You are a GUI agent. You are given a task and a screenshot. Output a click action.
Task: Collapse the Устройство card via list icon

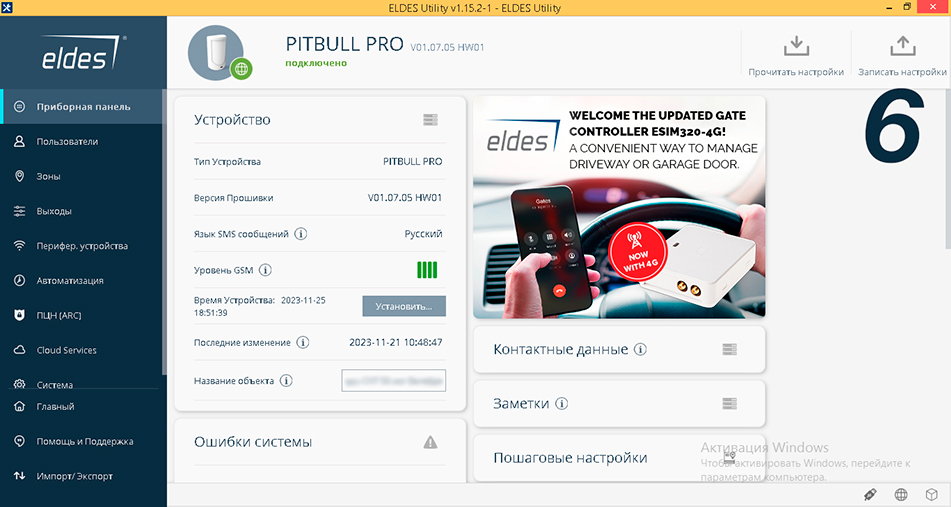pos(431,119)
